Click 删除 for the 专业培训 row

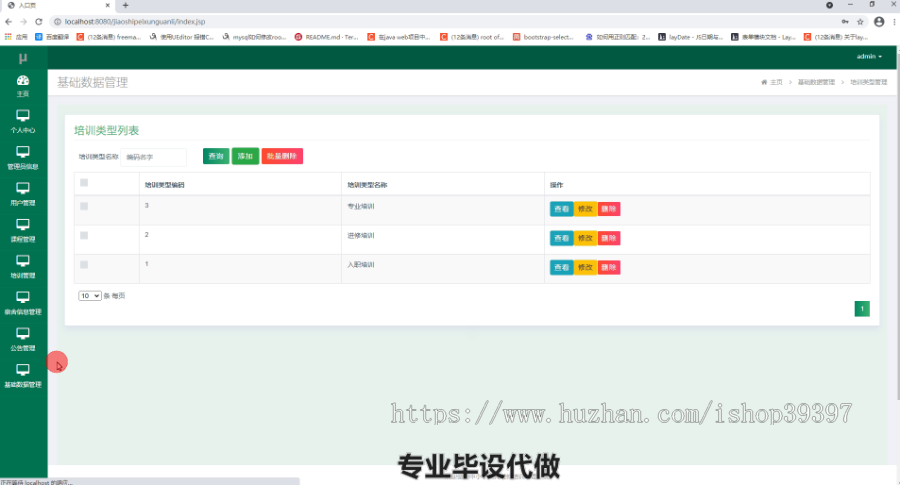pyautogui.click(x=608, y=209)
